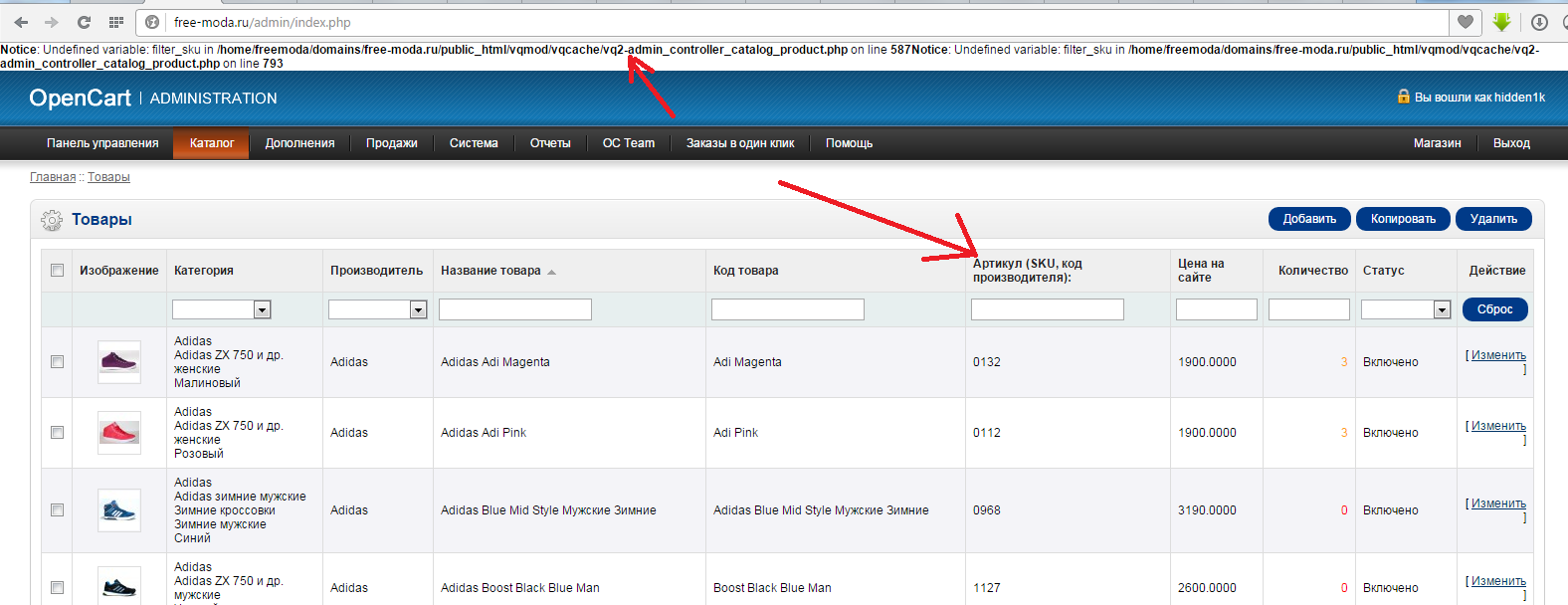Click Изменить for Adidas Adi Pink
1568x605 pixels.
tap(1498, 426)
